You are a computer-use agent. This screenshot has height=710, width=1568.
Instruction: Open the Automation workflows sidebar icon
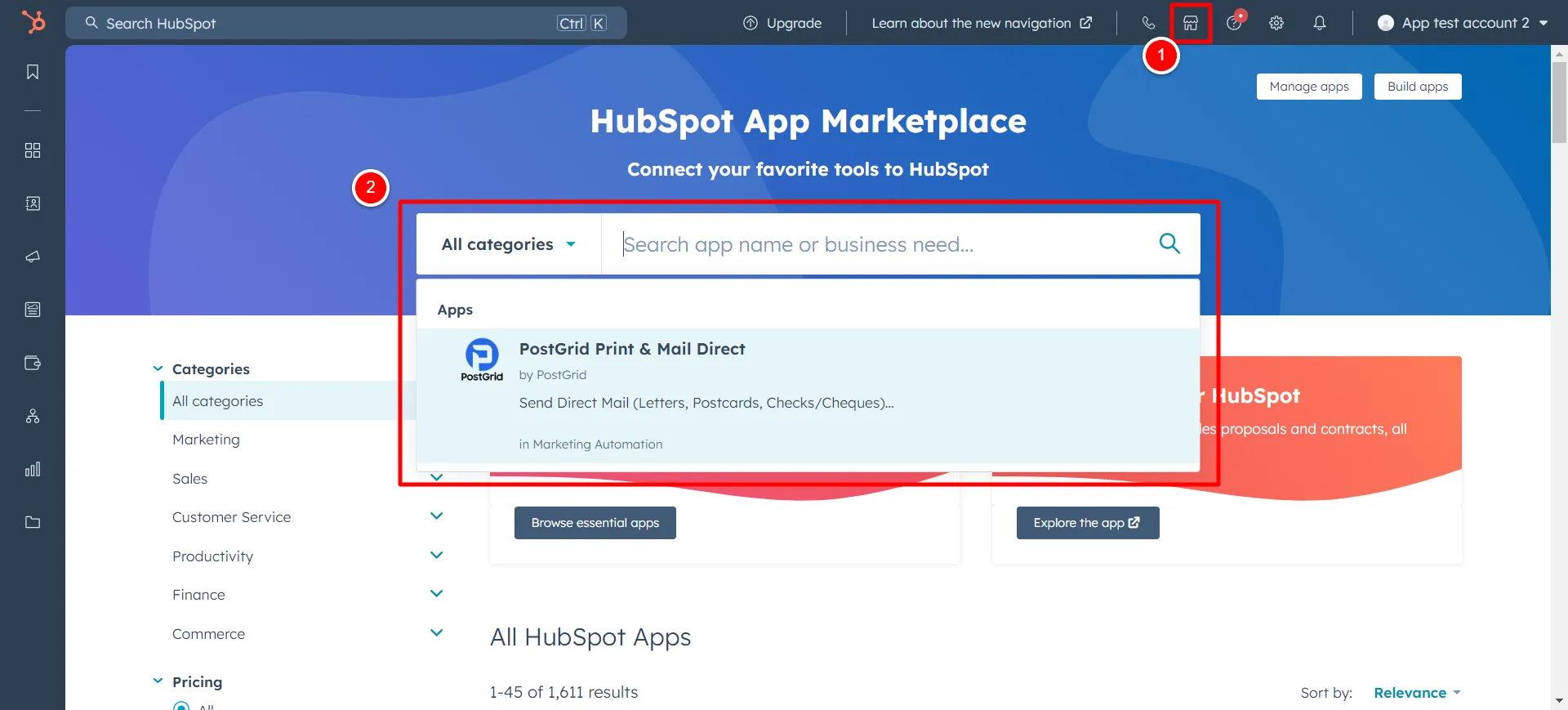pos(33,416)
